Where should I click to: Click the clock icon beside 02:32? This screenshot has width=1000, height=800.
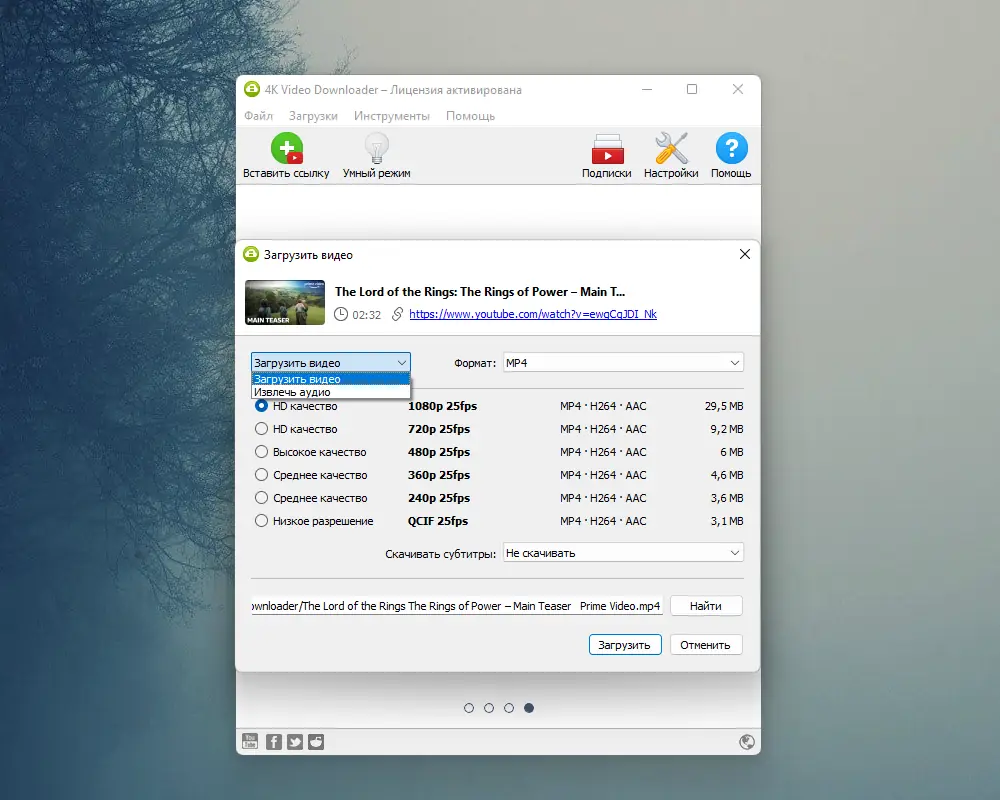tap(341, 314)
